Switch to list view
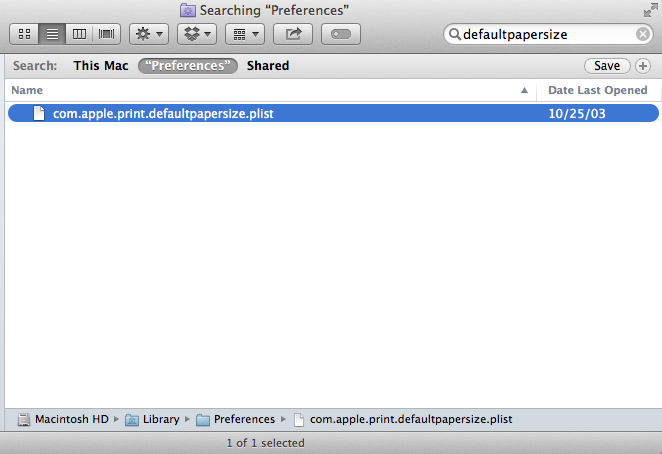 (x=52, y=34)
